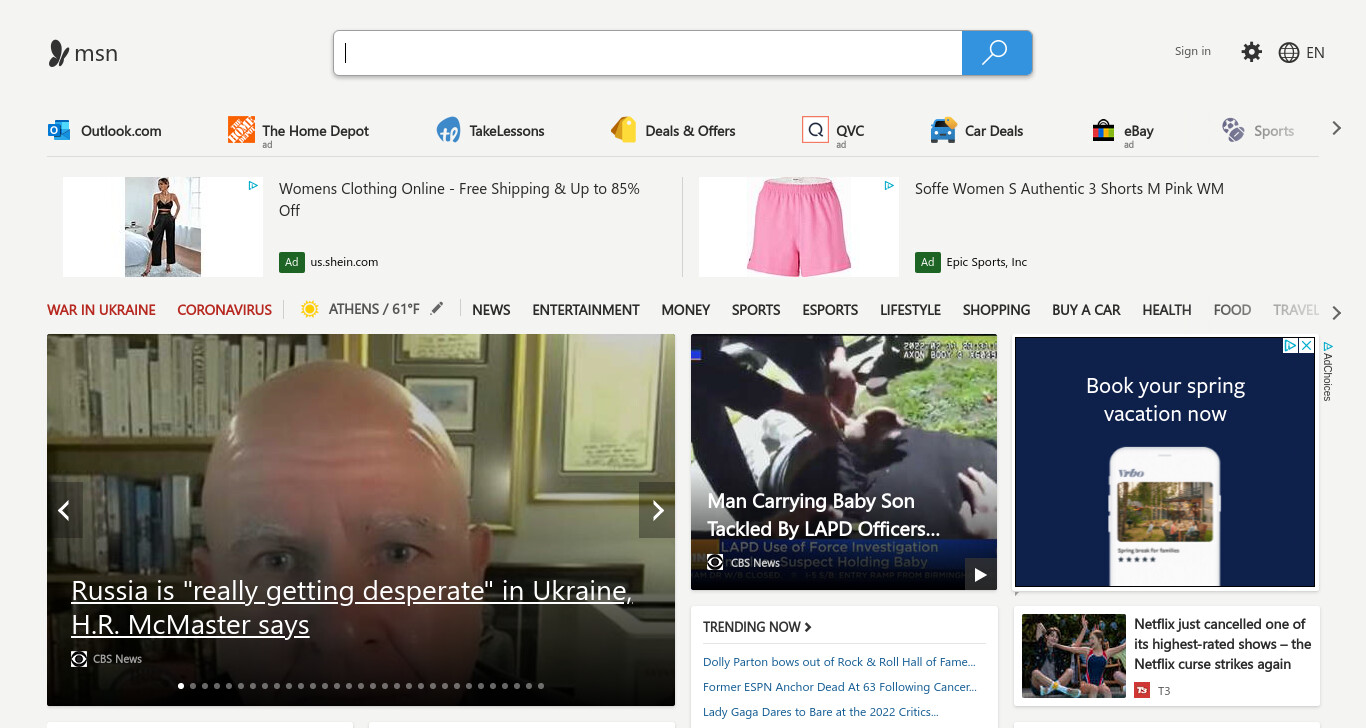Close the Vrbo ad with X icon
1366x728 pixels.
pyautogui.click(x=1306, y=345)
